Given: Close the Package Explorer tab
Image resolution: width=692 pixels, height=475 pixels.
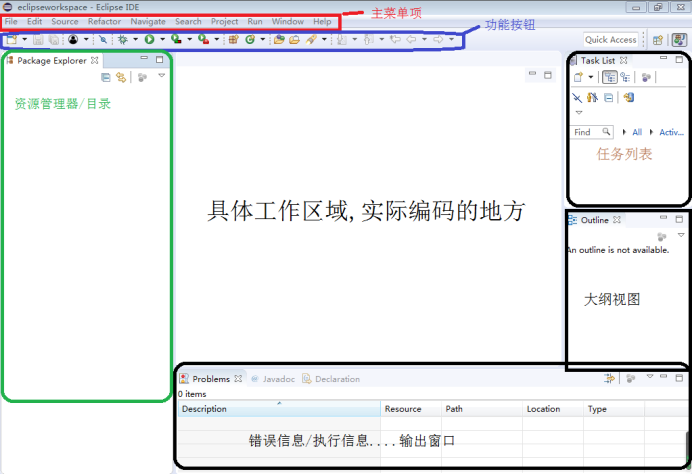Looking at the screenshot, I should tap(94, 60).
